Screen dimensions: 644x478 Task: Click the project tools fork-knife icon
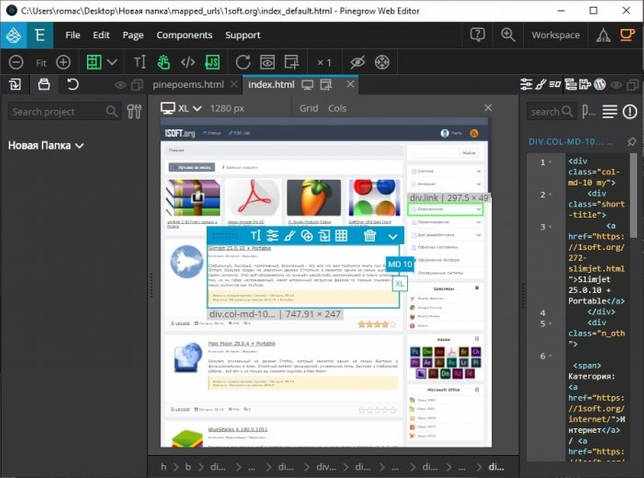point(134,111)
